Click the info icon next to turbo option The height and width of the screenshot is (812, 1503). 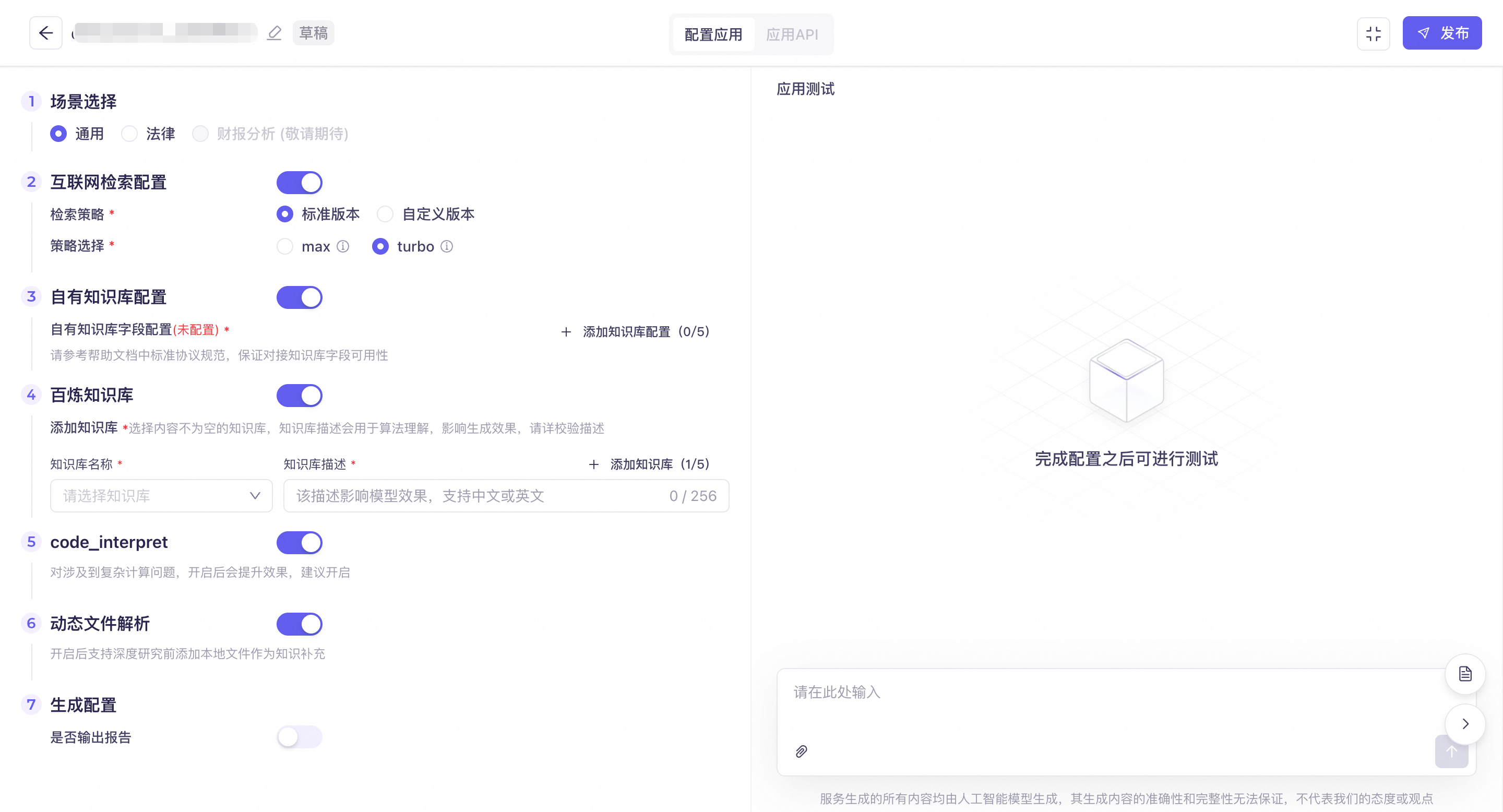446,246
